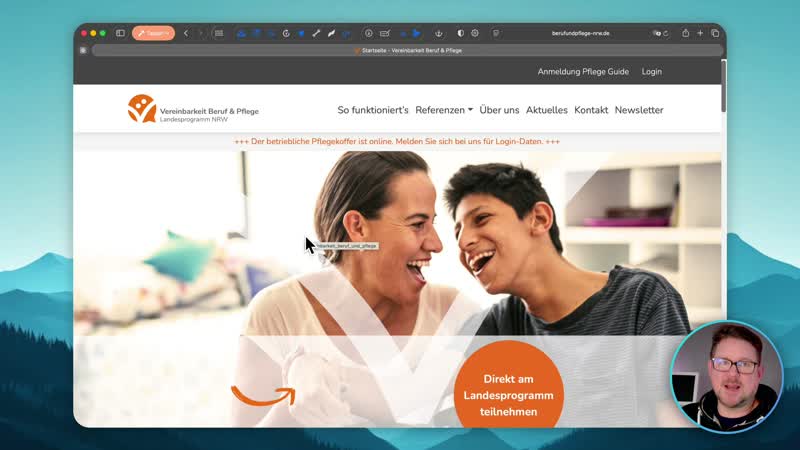Select Über uns in the navigation
The height and width of the screenshot is (450, 800).
coord(499,110)
